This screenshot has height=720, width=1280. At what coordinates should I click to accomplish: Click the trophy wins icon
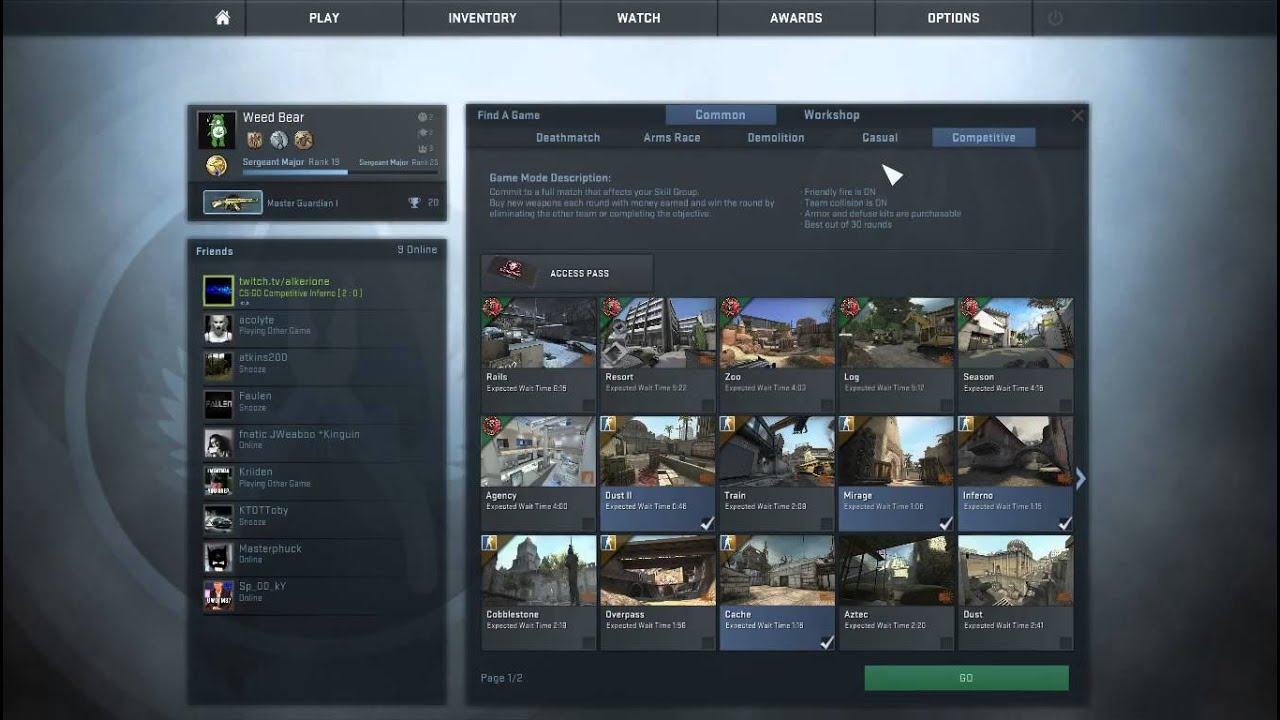coord(414,203)
